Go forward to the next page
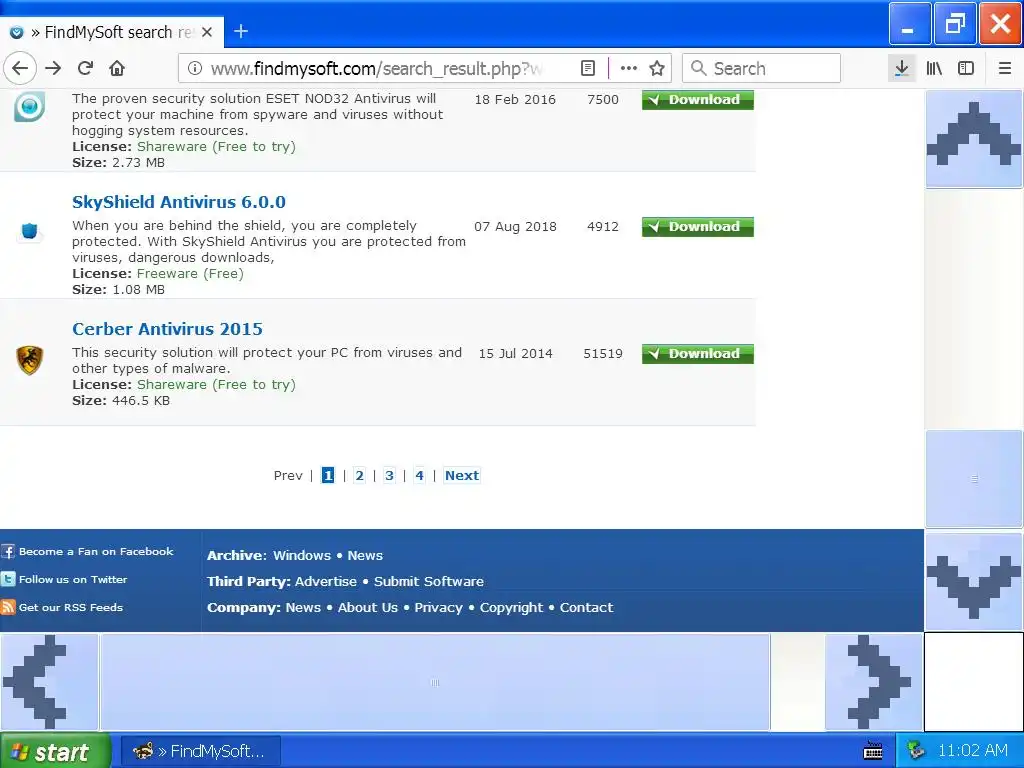 pos(53,68)
